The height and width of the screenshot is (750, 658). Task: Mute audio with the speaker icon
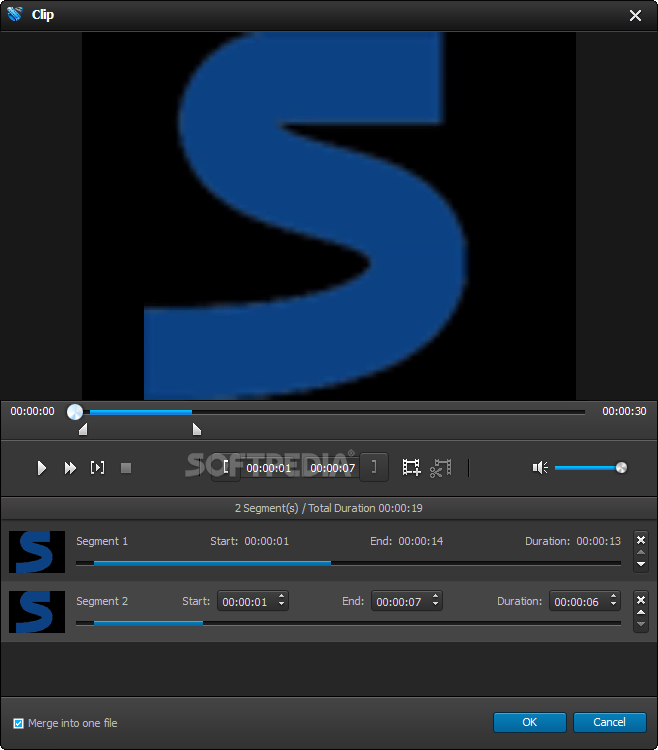(540, 467)
